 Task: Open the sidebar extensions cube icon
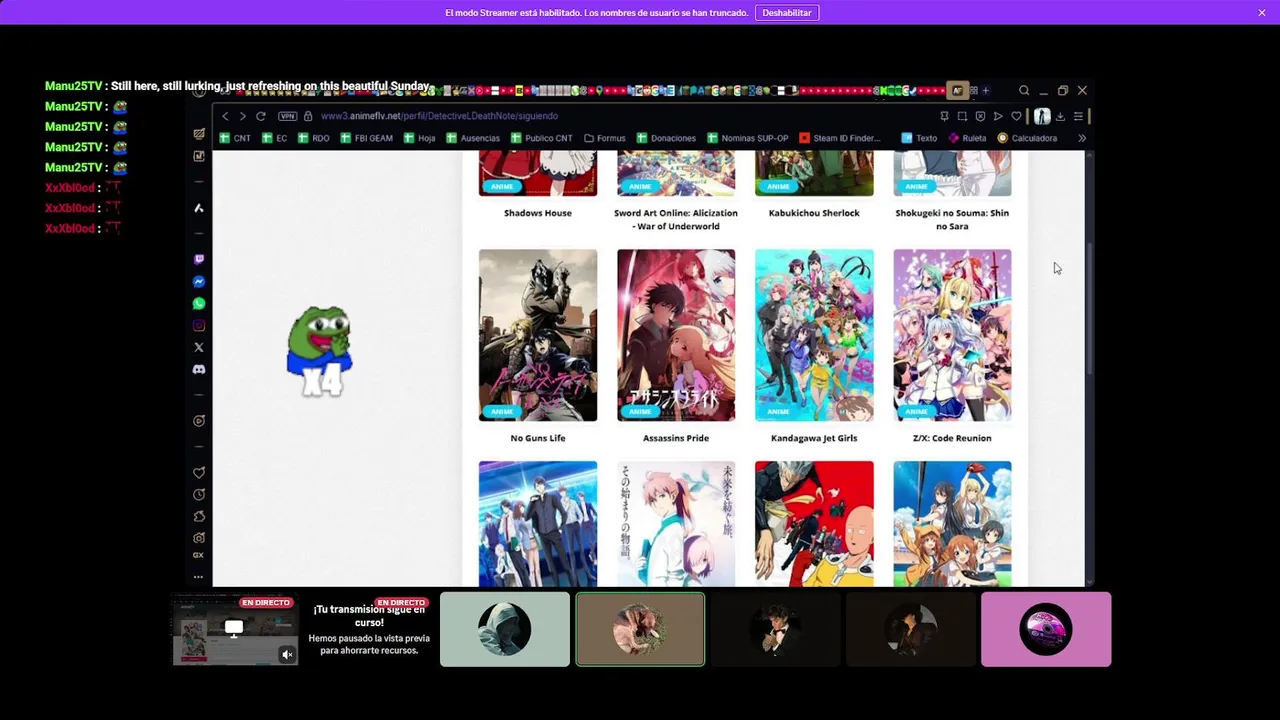(199, 516)
